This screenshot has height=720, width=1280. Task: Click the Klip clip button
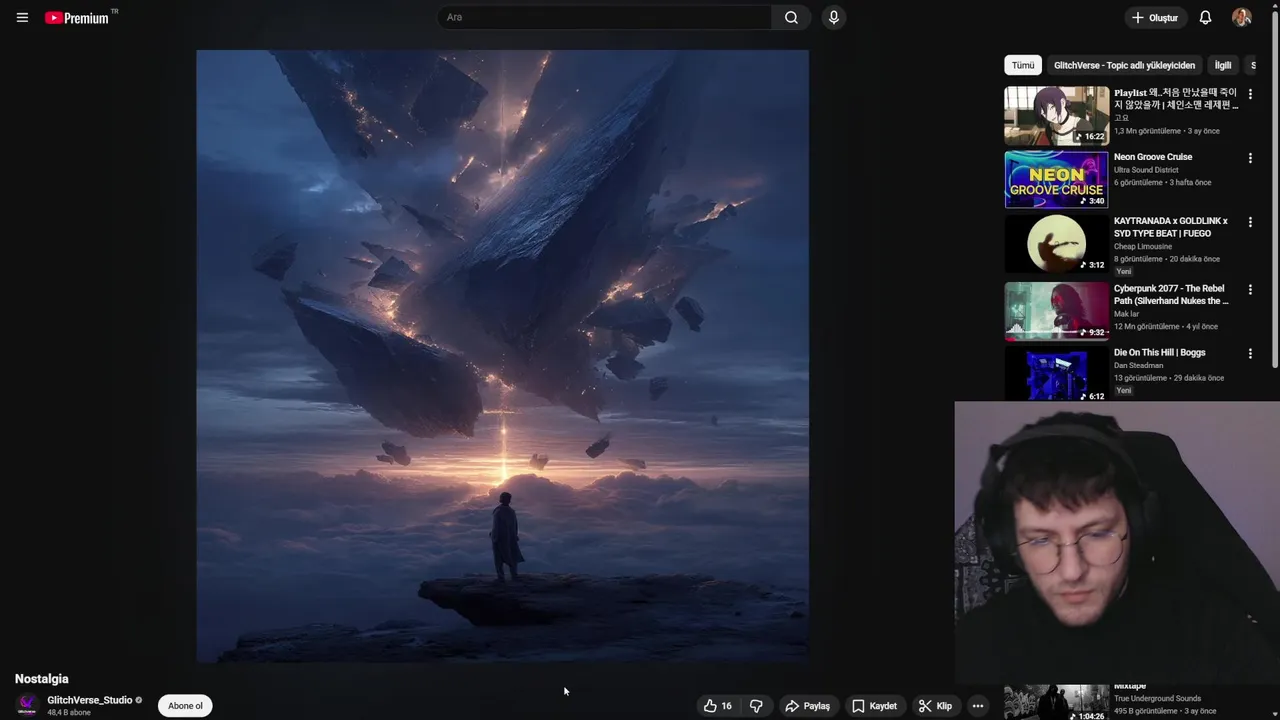point(935,706)
